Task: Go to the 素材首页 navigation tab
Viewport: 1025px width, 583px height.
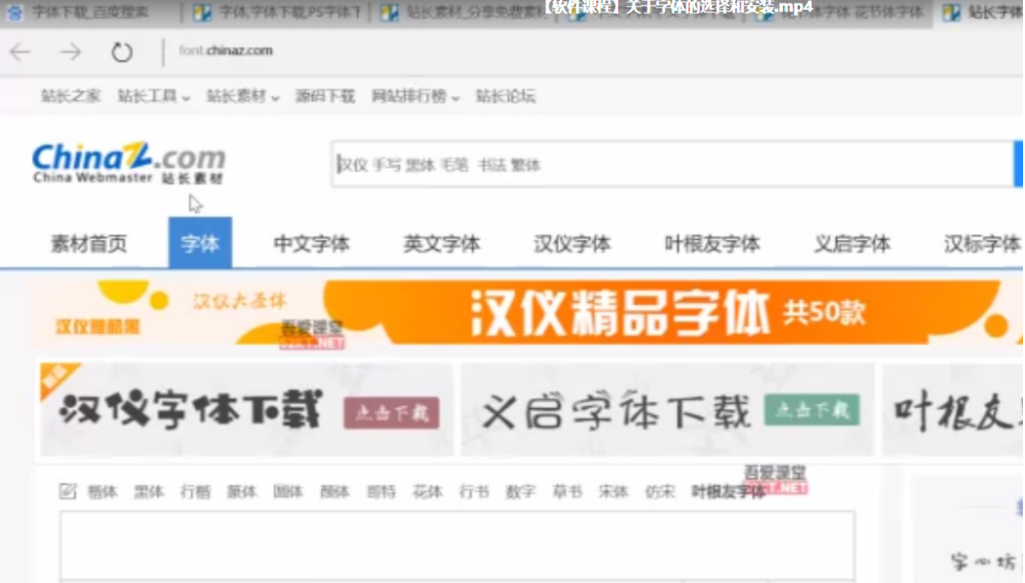Action: (89, 243)
